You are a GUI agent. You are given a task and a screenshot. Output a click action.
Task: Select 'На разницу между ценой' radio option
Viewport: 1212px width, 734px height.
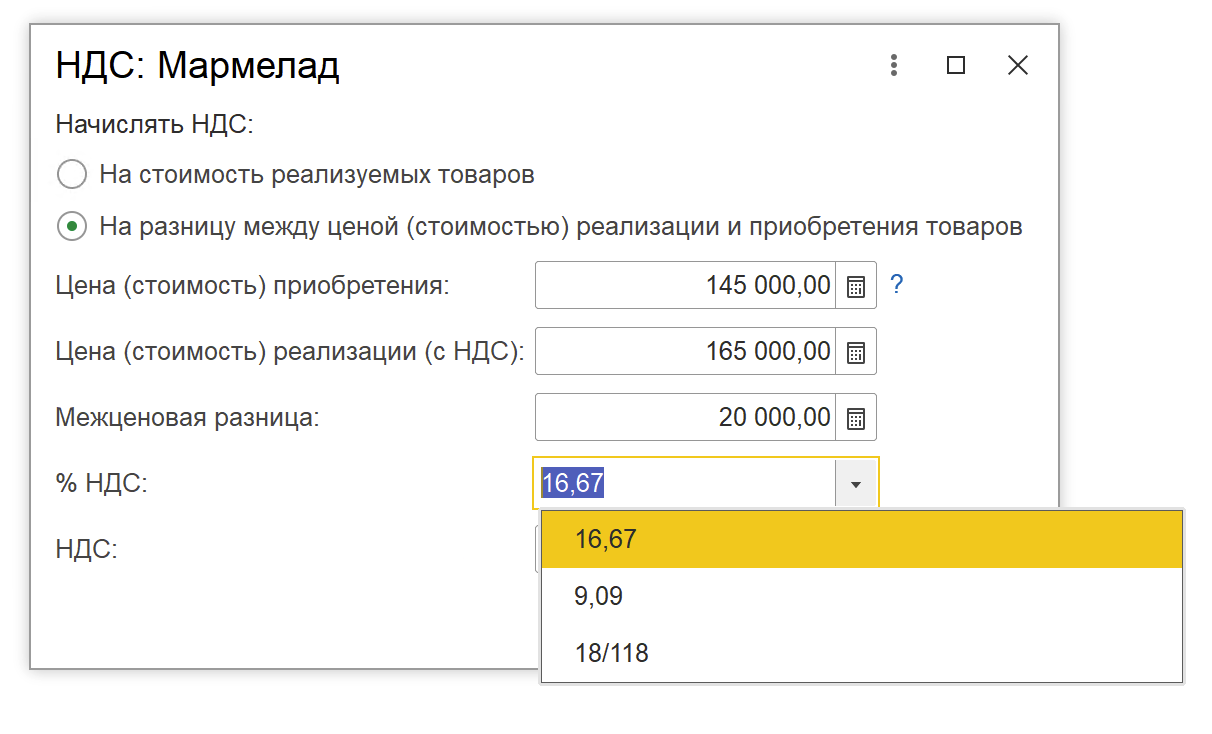72,227
